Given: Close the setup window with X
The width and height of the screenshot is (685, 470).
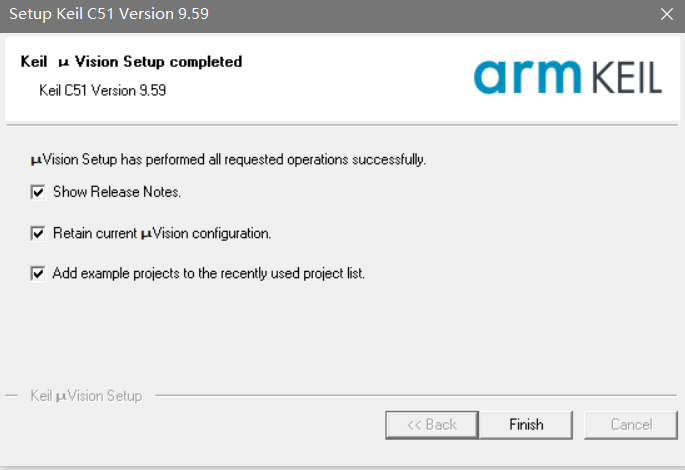Looking at the screenshot, I should [667, 14].
